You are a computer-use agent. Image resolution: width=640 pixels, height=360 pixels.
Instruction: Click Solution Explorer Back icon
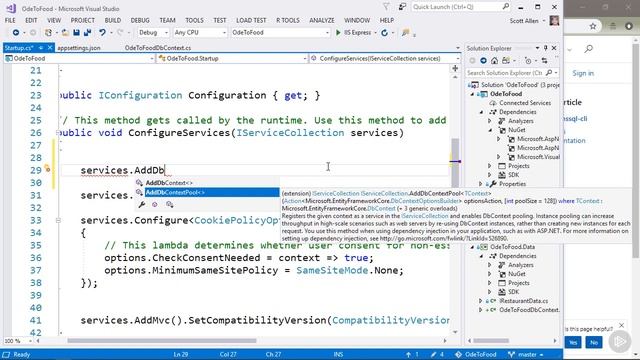472,61
